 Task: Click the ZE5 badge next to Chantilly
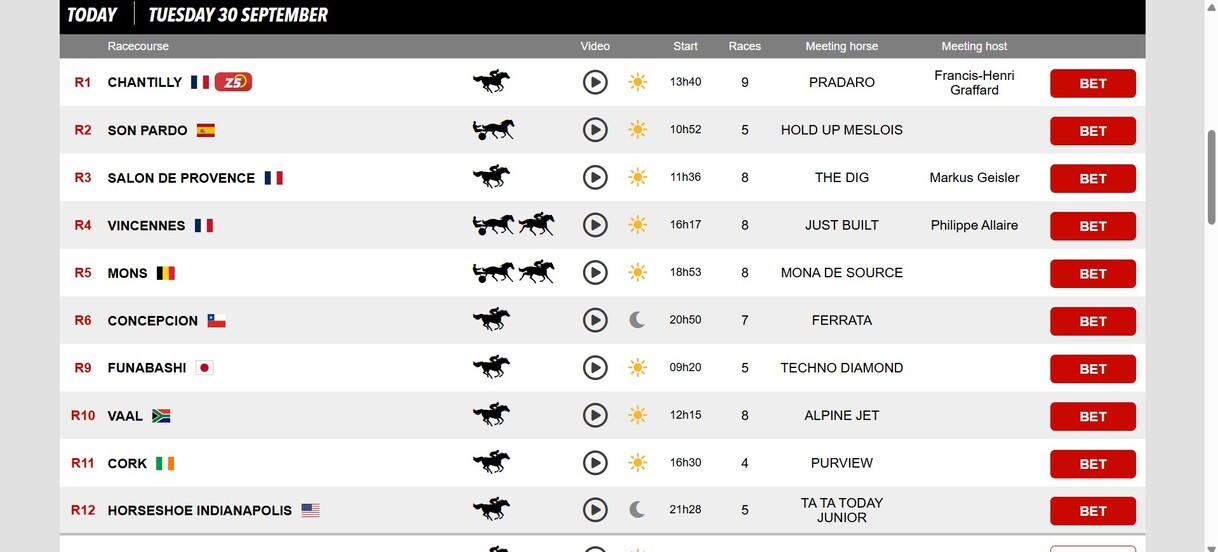pyautogui.click(x=233, y=82)
